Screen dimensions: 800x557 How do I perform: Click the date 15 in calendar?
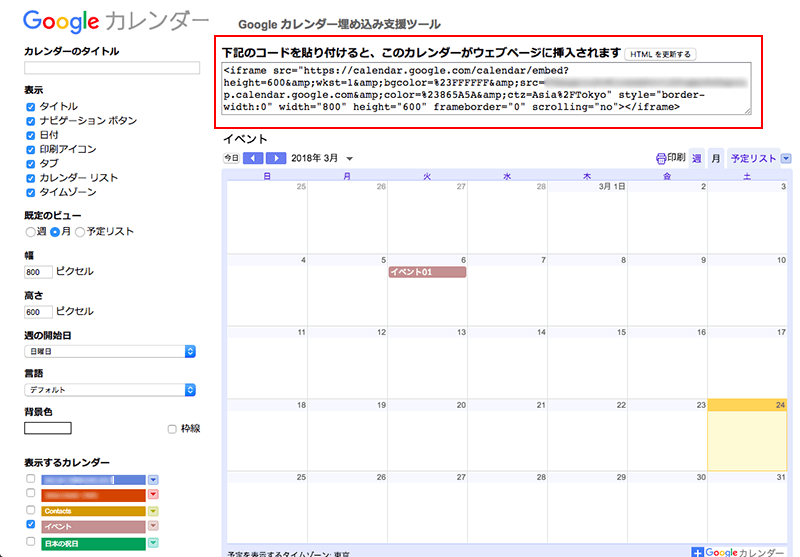621,332
